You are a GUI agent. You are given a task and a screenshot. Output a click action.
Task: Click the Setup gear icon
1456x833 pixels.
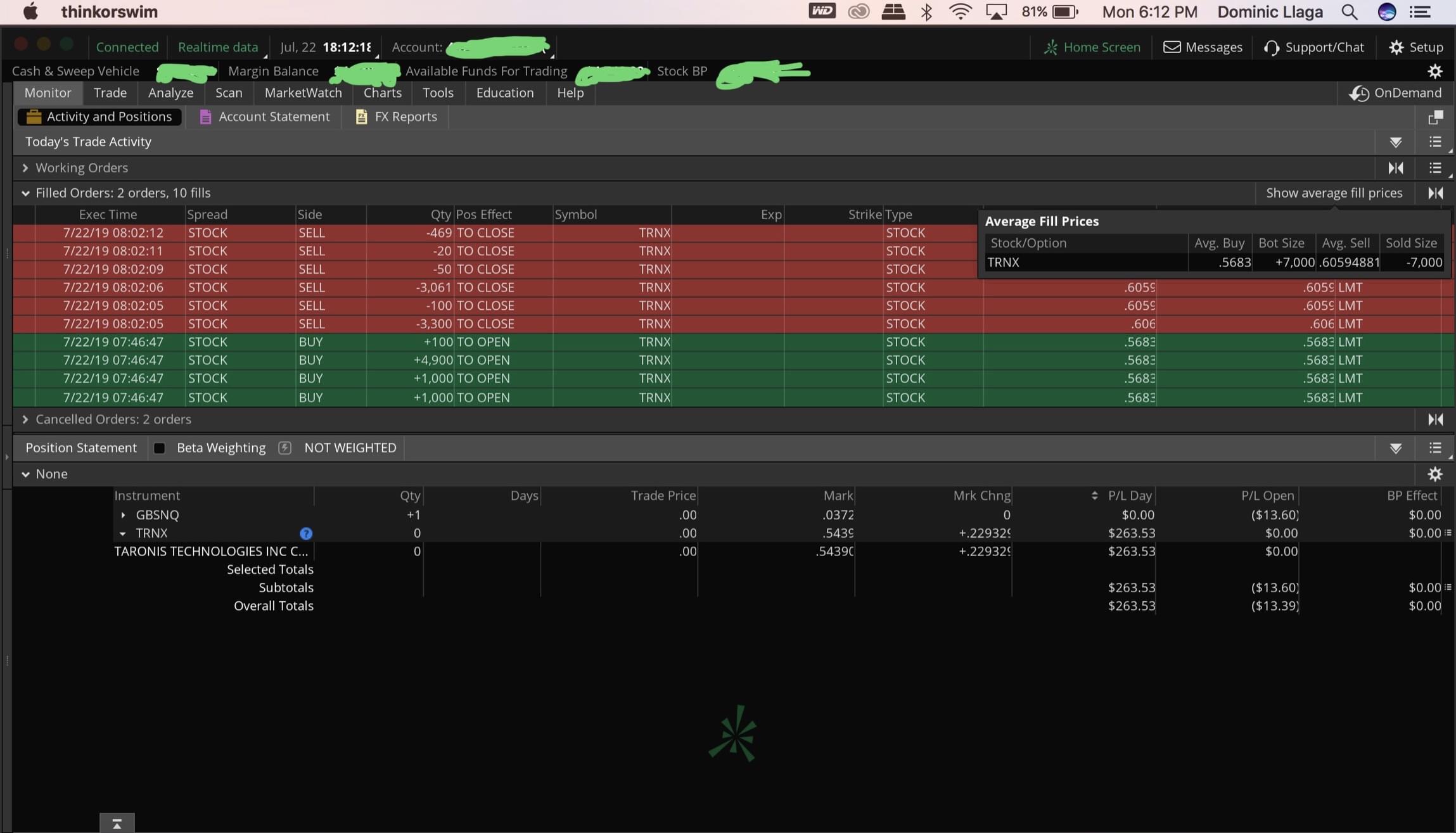click(1396, 48)
